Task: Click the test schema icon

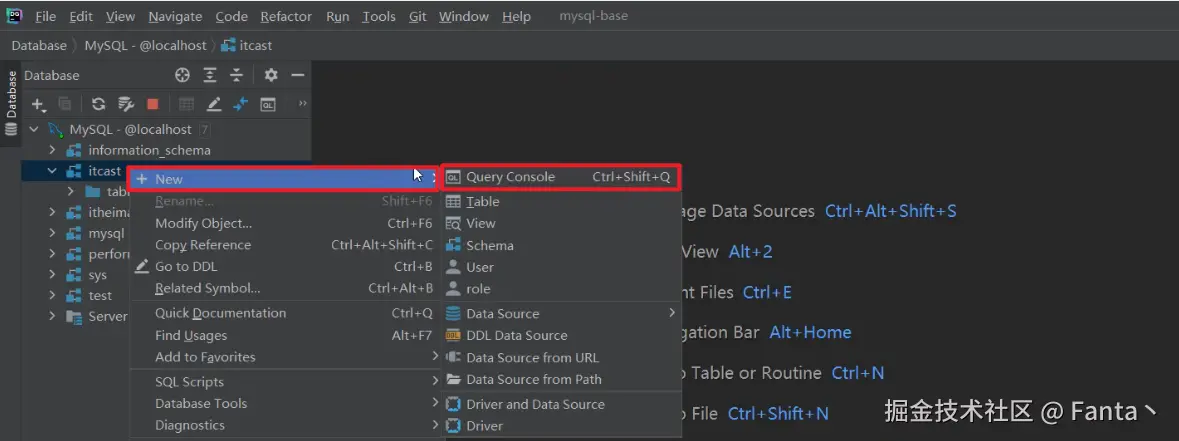Action: tap(74, 295)
